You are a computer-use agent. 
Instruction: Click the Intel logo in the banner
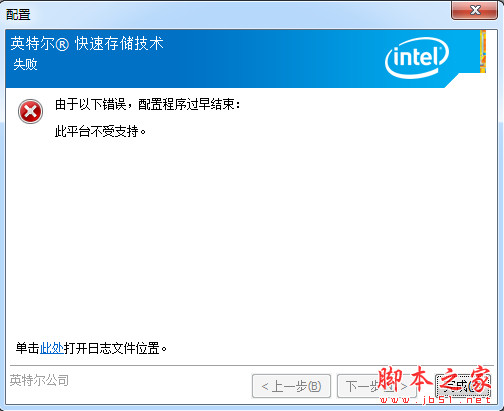[417, 58]
